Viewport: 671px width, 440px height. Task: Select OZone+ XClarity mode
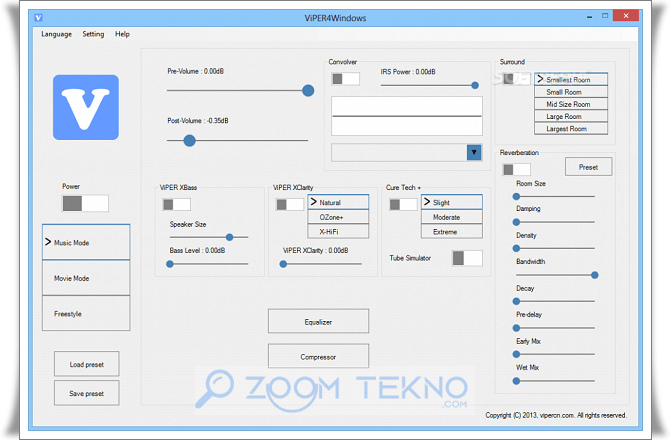click(338, 217)
